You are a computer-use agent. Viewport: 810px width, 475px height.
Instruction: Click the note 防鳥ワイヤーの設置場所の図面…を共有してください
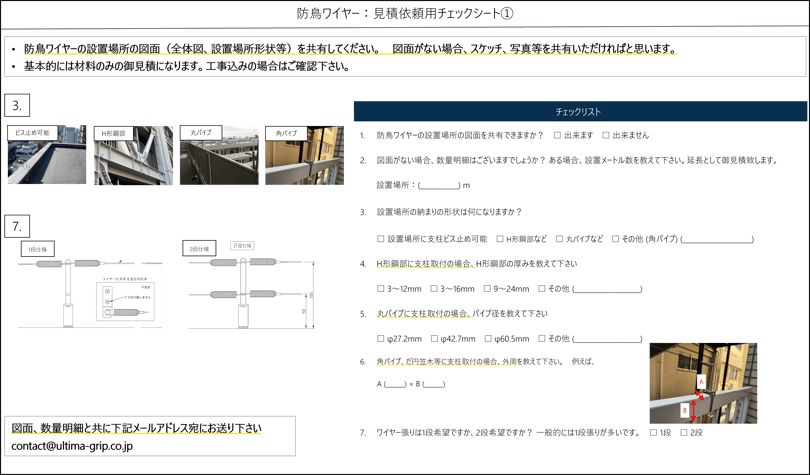[x=202, y=49]
